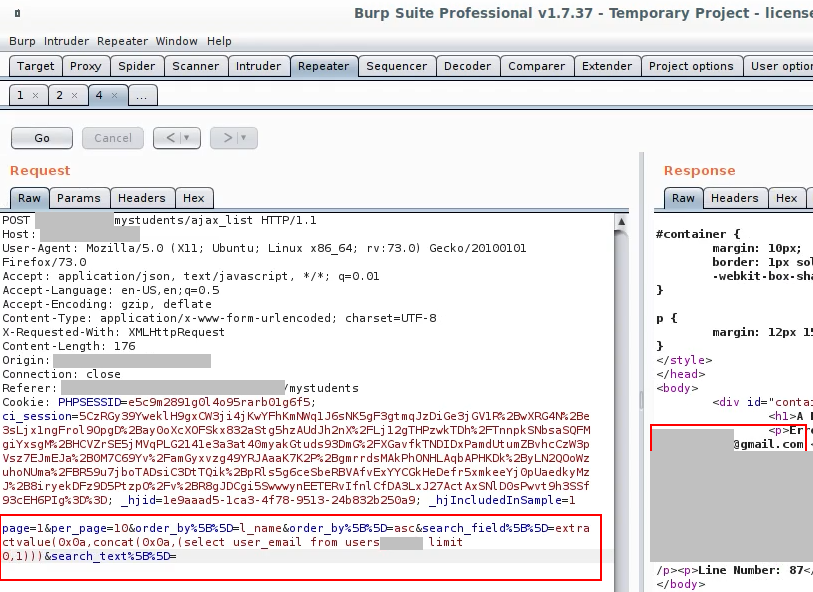The width and height of the screenshot is (813, 592).
Task: Go back to the previous request in history
Action: (170, 138)
